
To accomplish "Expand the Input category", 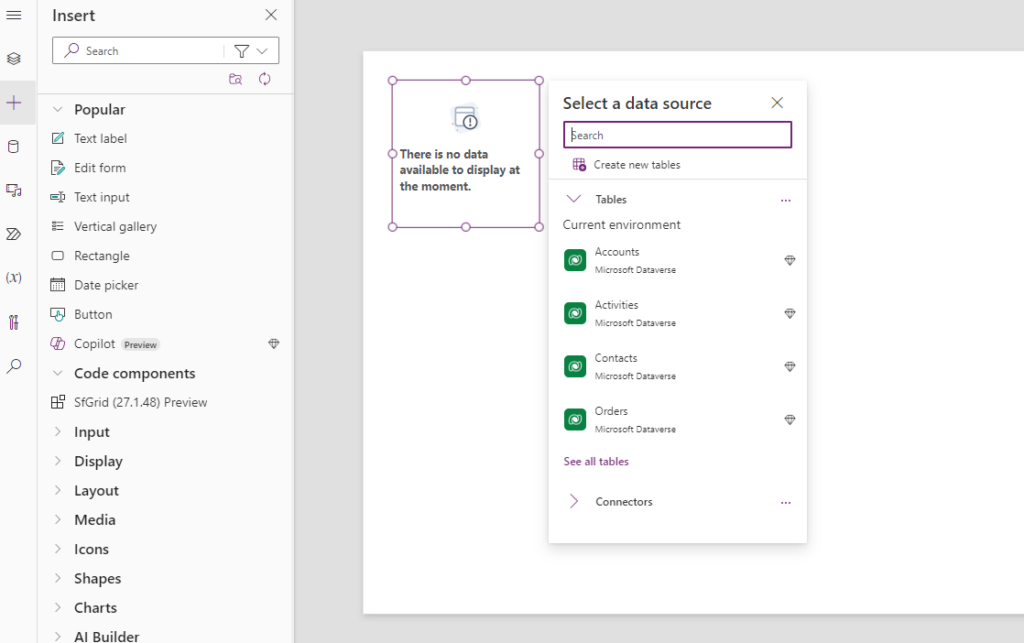I will [90, 431].
